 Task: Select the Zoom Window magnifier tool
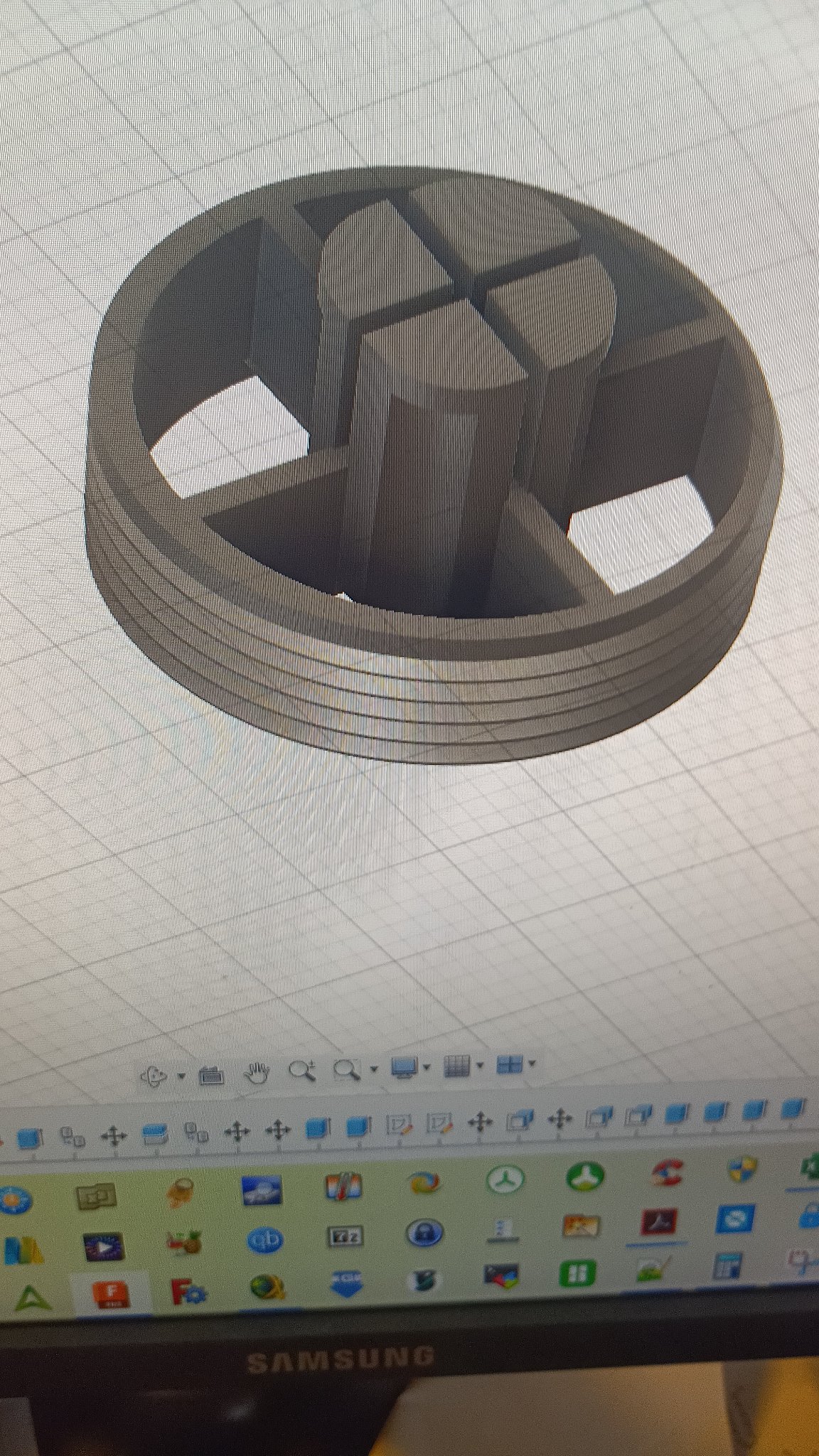(x=348, y=1069)
